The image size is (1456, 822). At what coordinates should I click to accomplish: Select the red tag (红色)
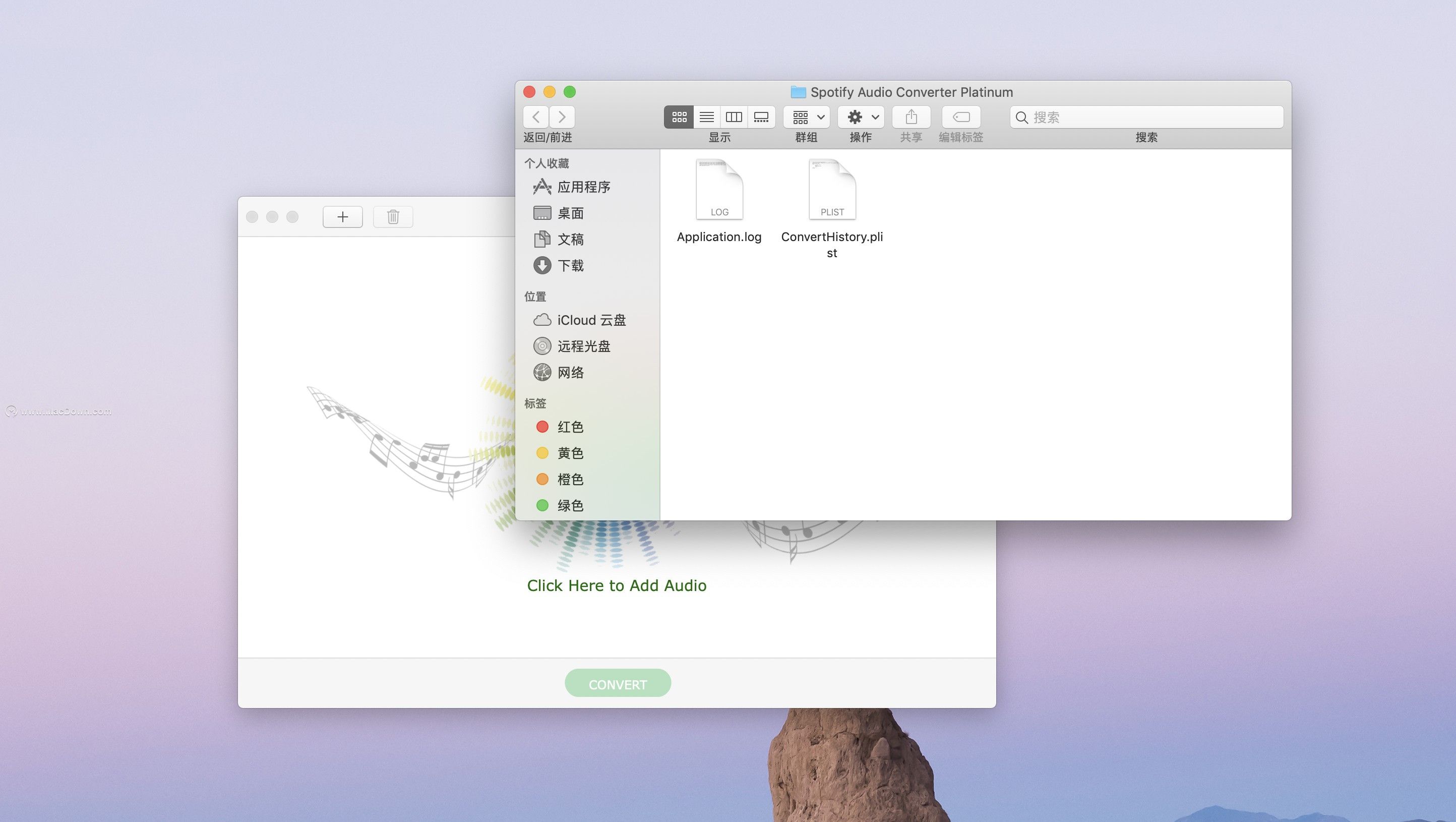pyautogui.click(x=588, y=427)
